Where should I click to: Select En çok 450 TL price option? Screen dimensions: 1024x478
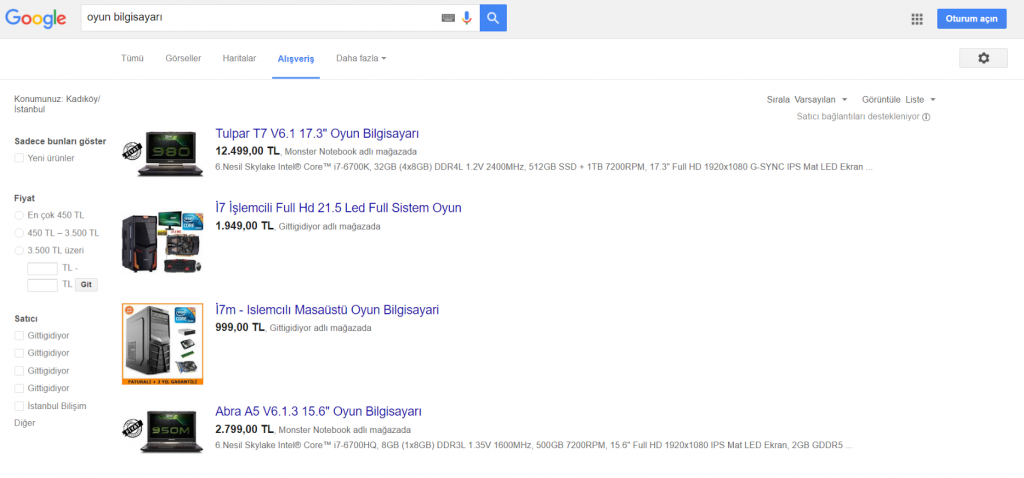tap(19, 215)
